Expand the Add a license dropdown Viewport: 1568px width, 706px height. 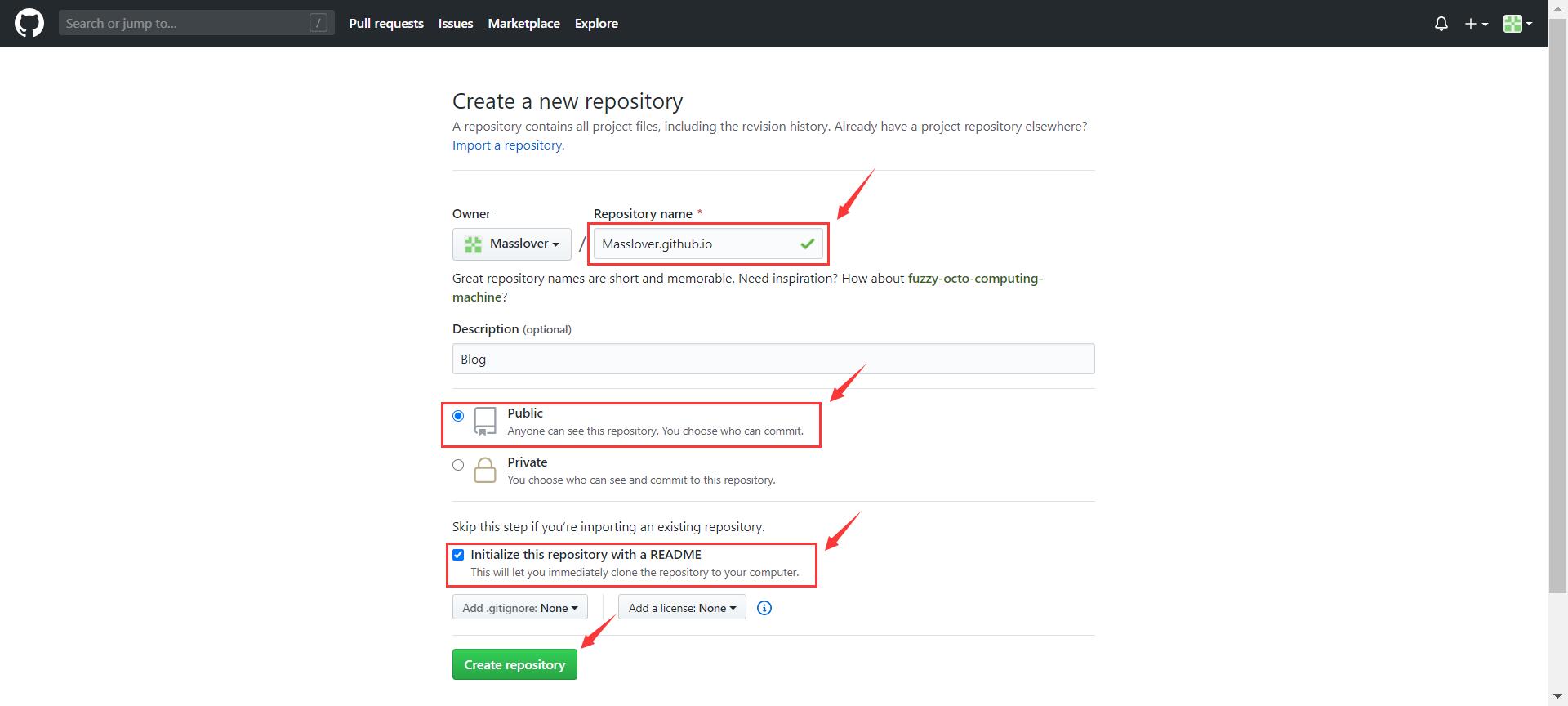coord(682,607)
